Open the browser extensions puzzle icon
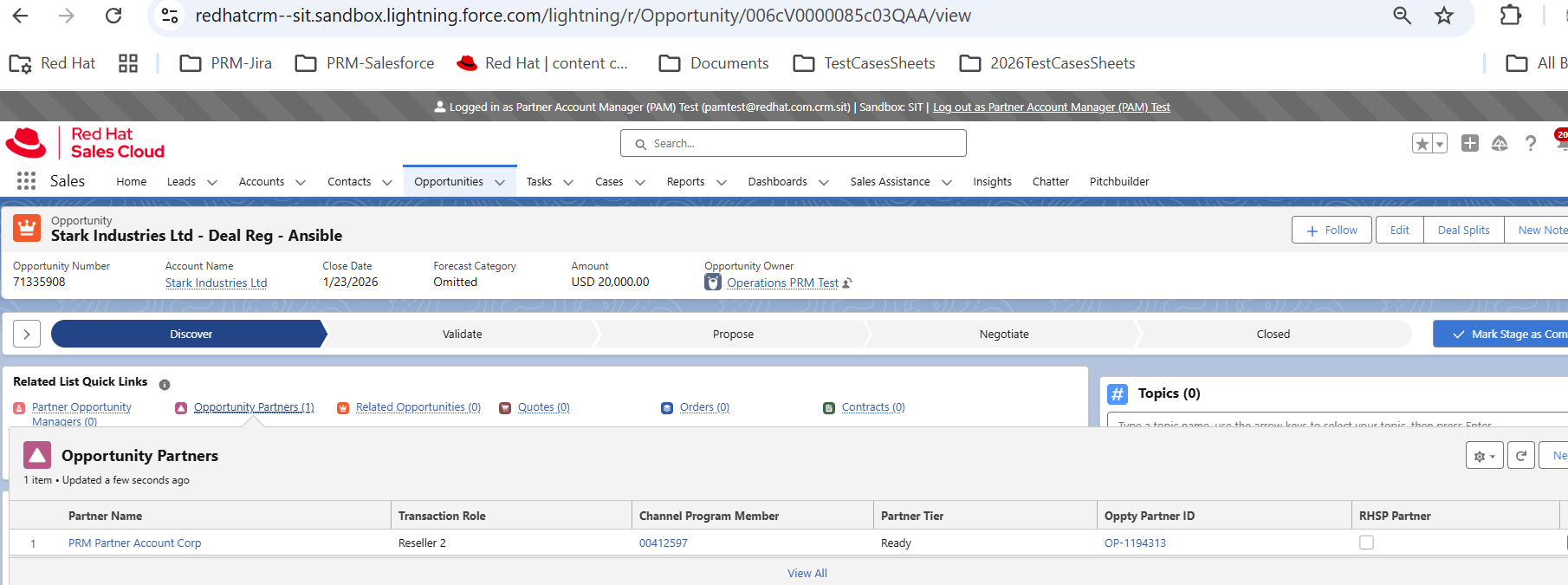The width and height of the screenshot is (1568, 585). (1511, 16)
